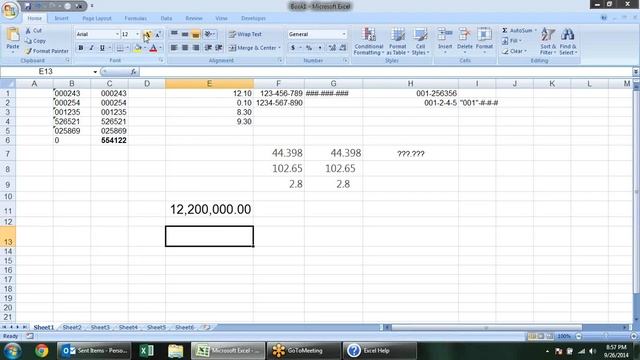The height and width of the screenshot is (360, 640).
Task: Apply the yellow Fill Color
Action: (x=138, y=48)
